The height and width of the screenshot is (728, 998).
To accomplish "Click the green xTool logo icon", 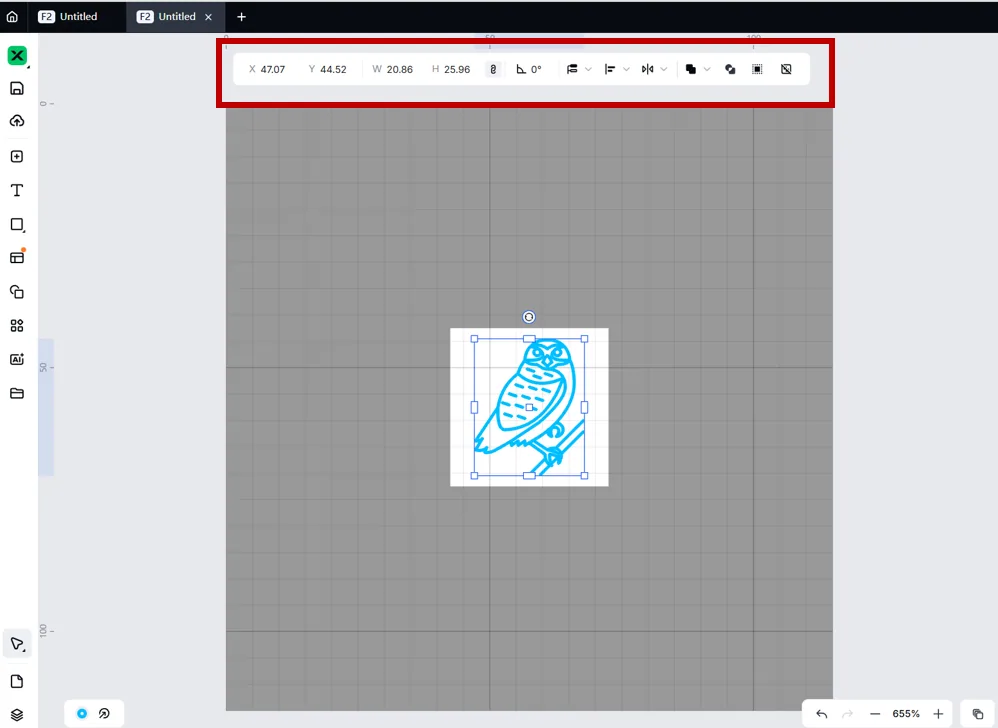I will [17, 55].
